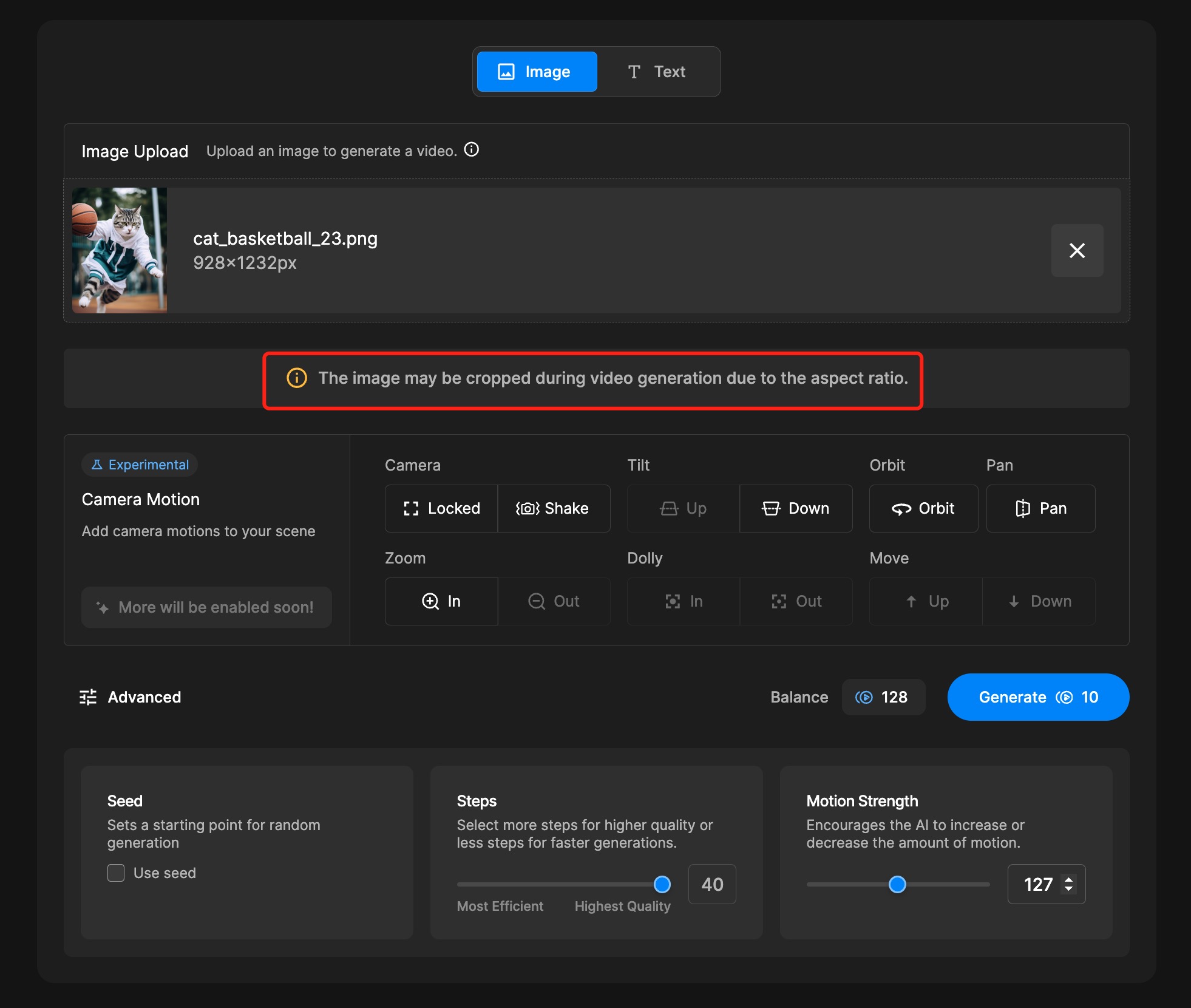The image size is (1191, 1008).
Task: Select the Orbit camera motion
Action: (923, 508)
